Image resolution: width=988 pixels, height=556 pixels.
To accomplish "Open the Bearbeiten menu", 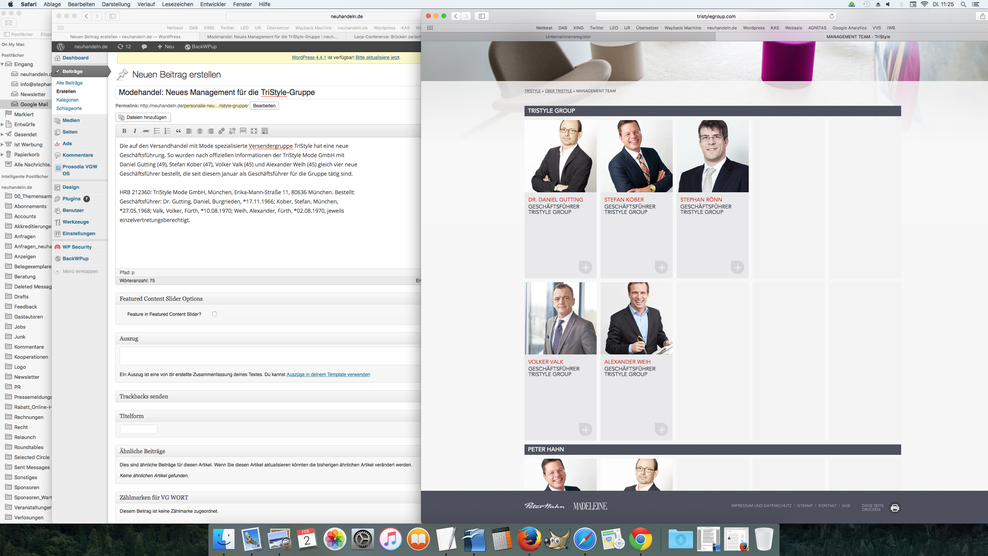I will coord(81,4).
